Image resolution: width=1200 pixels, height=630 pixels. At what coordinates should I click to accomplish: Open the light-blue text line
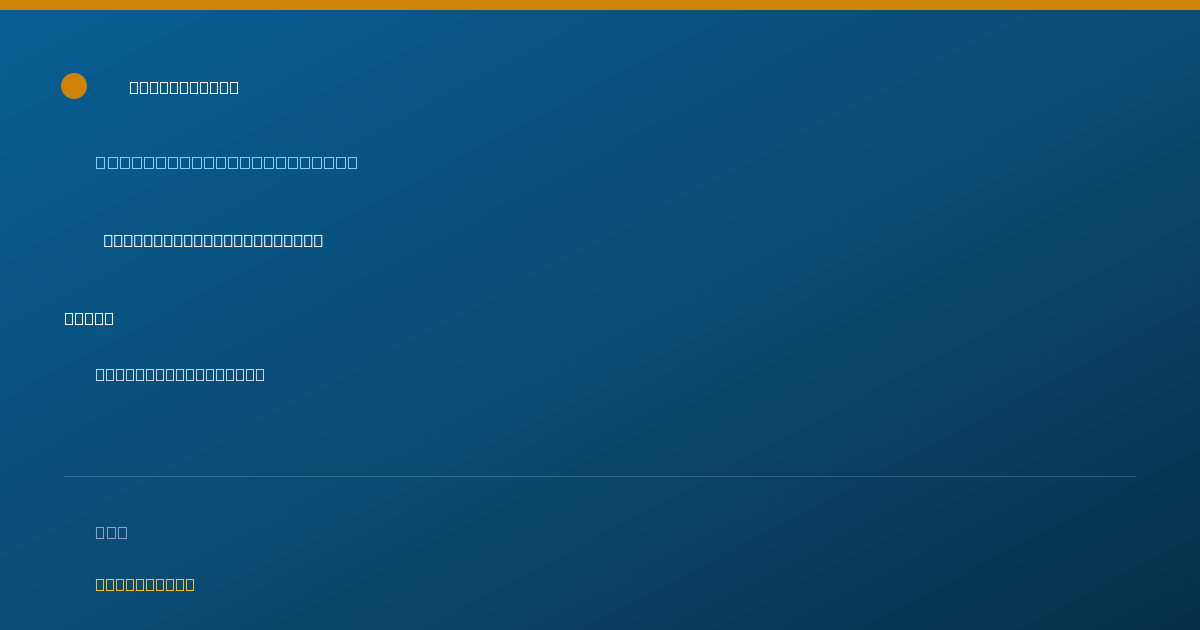click(x=226, y=162)
